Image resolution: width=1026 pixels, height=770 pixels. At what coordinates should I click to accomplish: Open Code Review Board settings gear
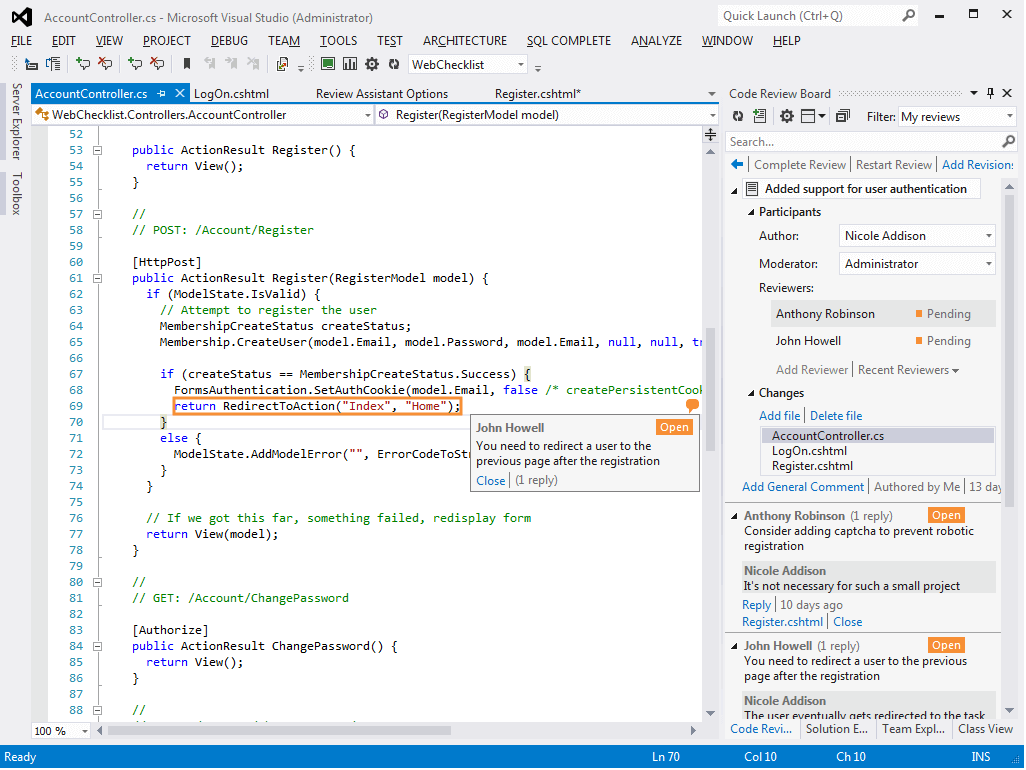click(x=787, y=117)
